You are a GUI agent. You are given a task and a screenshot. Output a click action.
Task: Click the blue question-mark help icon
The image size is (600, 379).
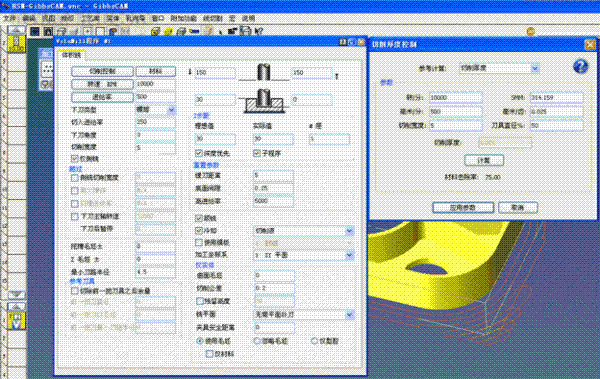[580, 67]
